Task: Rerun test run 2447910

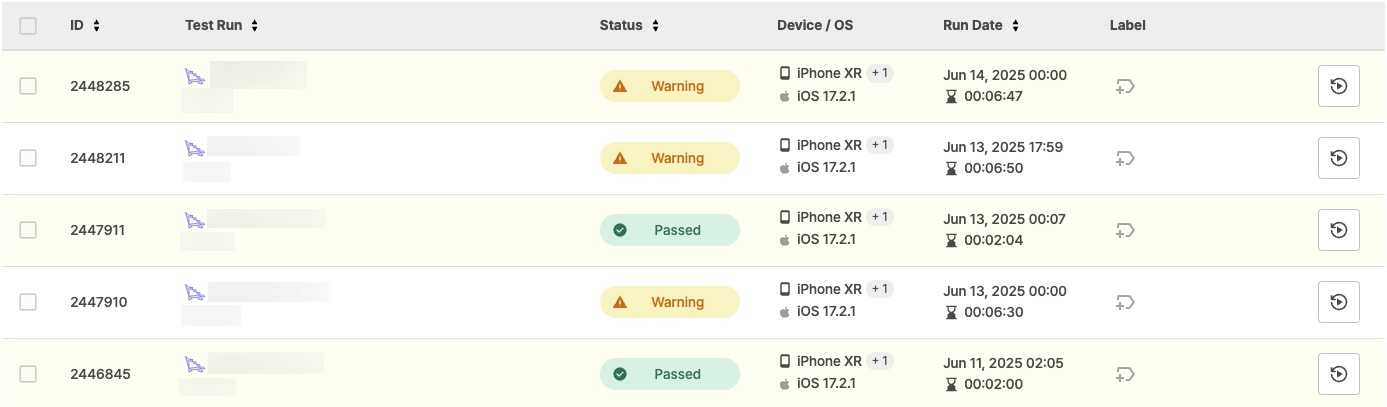Action: tap(1338, 302)
